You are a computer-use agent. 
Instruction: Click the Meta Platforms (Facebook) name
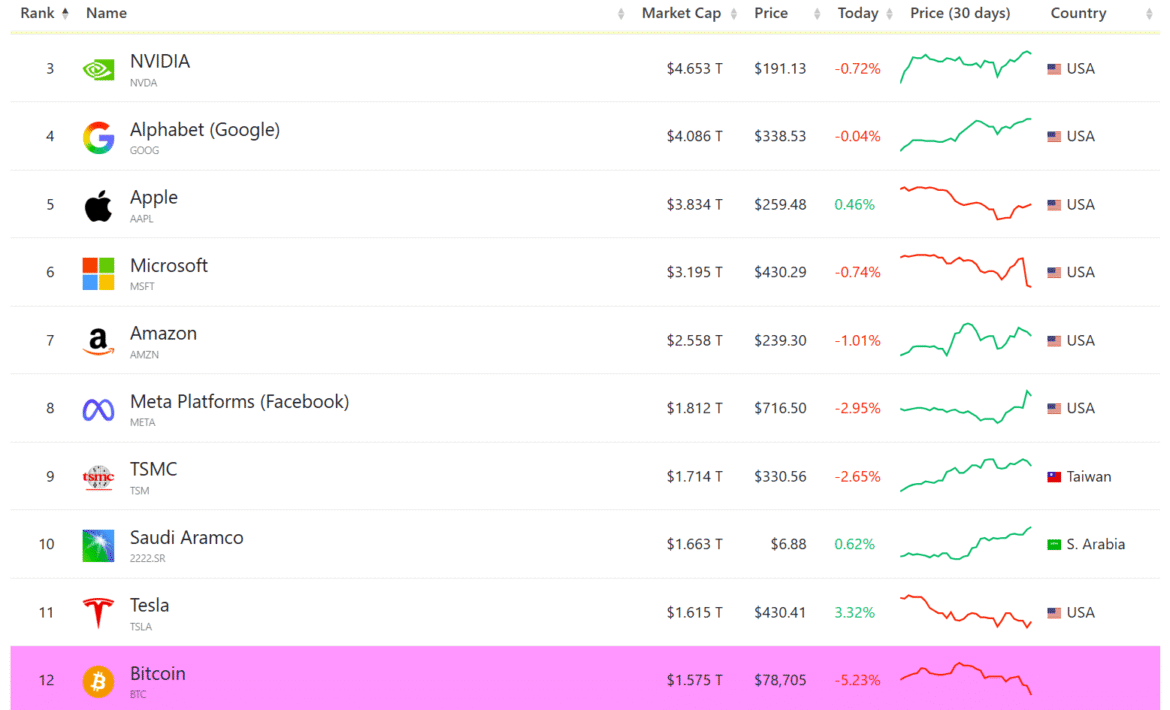pyautogui.click(x=239, y=401)
